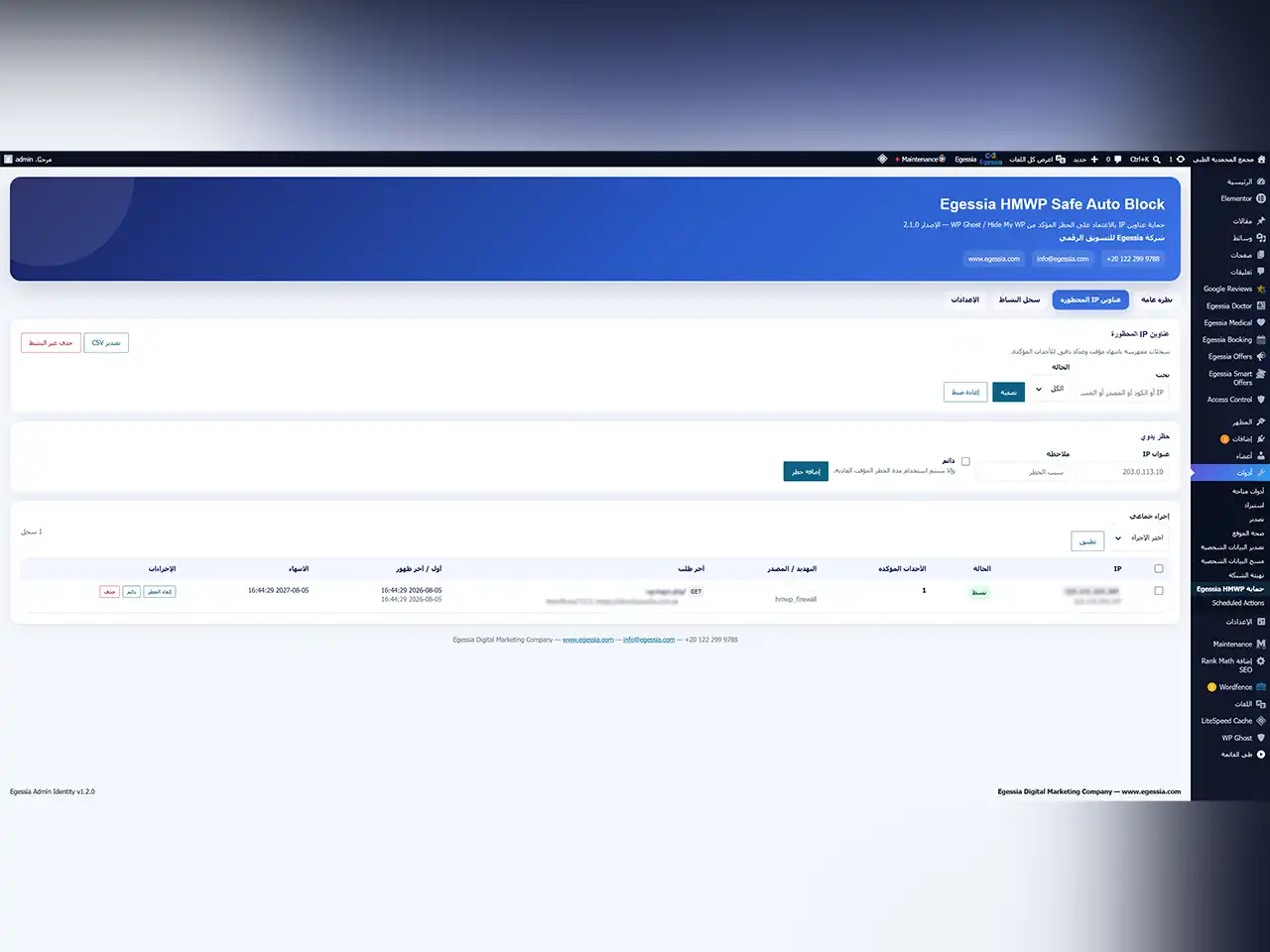Click the CSV export button
Image resolution: width=1270 pixels, height=952 pixels.
point(106,343)
